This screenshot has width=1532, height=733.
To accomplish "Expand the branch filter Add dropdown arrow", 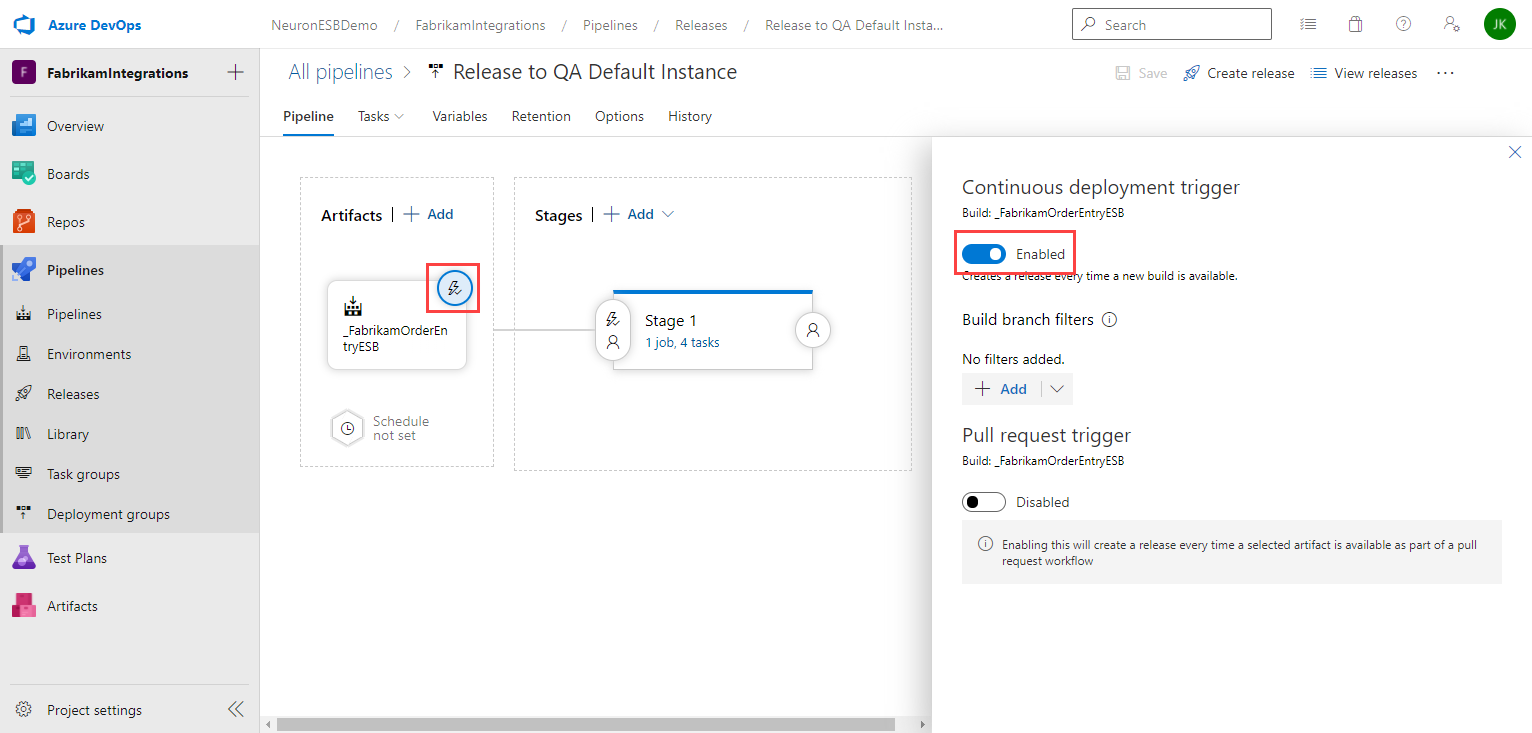I will tap(1057, 389).
